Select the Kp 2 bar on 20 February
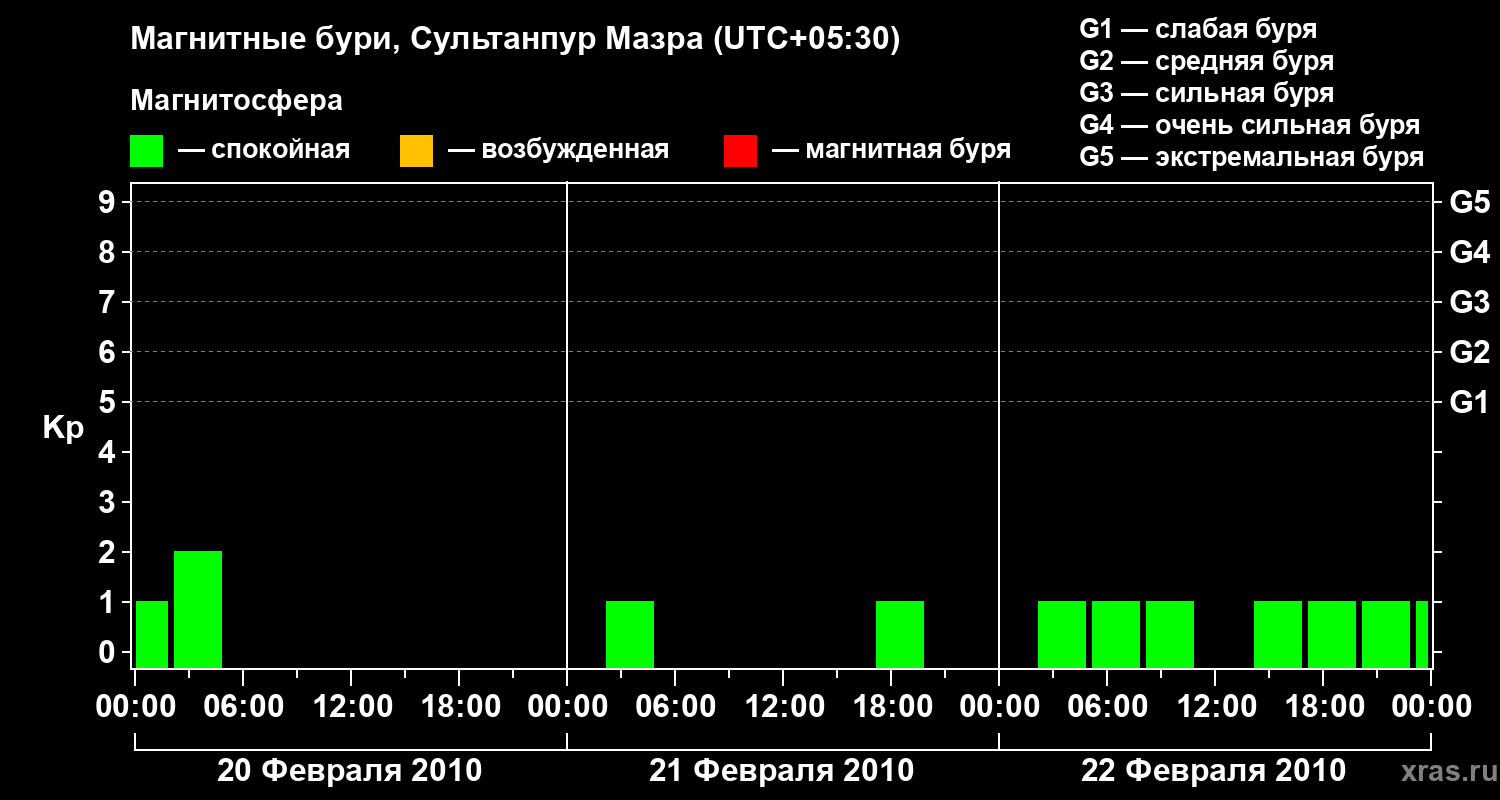 [198, 609]
